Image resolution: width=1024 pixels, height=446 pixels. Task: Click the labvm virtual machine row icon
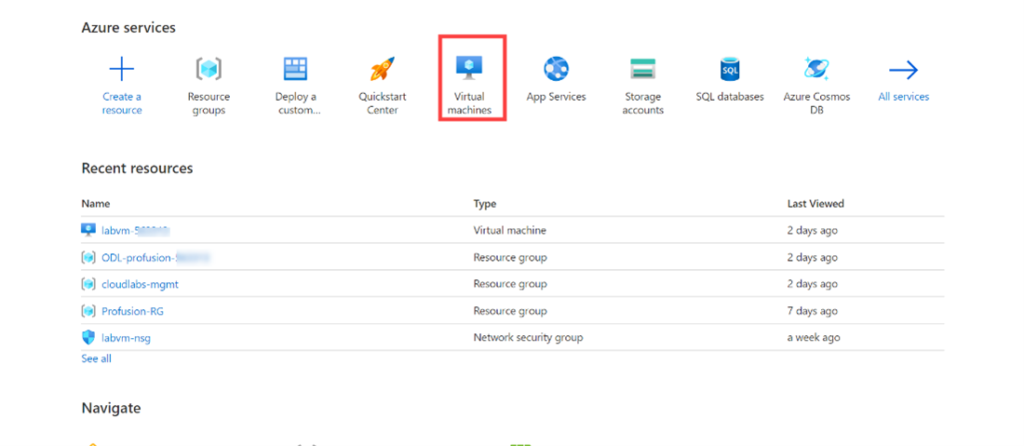88,230
